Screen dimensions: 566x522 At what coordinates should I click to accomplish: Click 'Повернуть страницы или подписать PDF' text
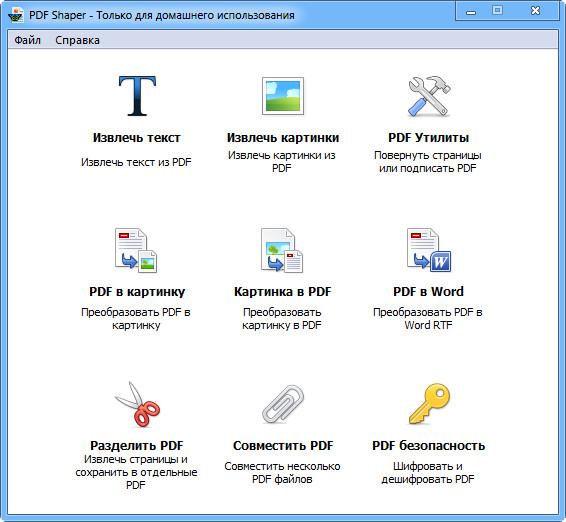pyautogui.click(x=428, y=161)
